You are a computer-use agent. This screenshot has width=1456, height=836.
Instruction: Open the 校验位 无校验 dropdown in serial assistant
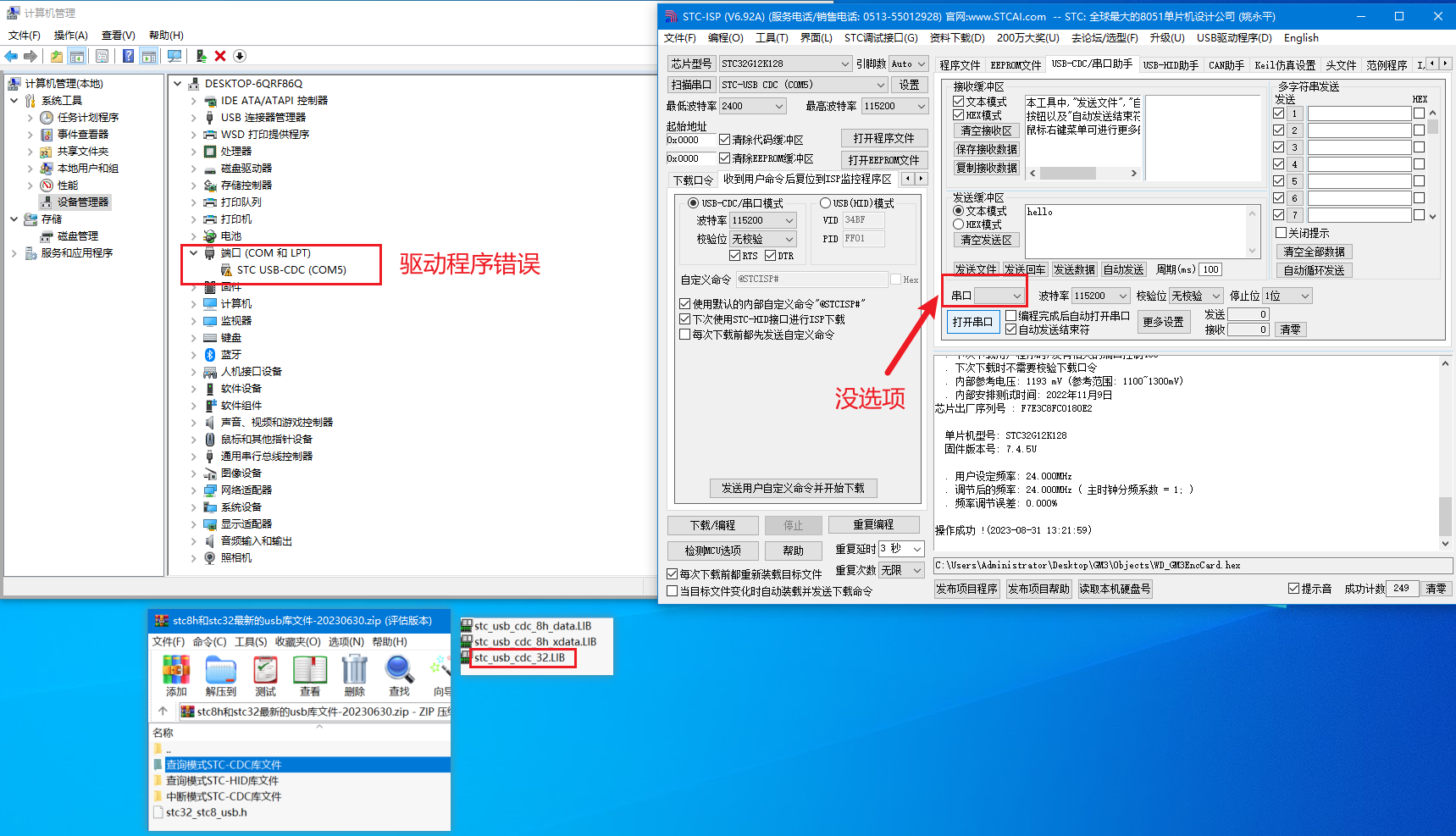(1196, 296)
